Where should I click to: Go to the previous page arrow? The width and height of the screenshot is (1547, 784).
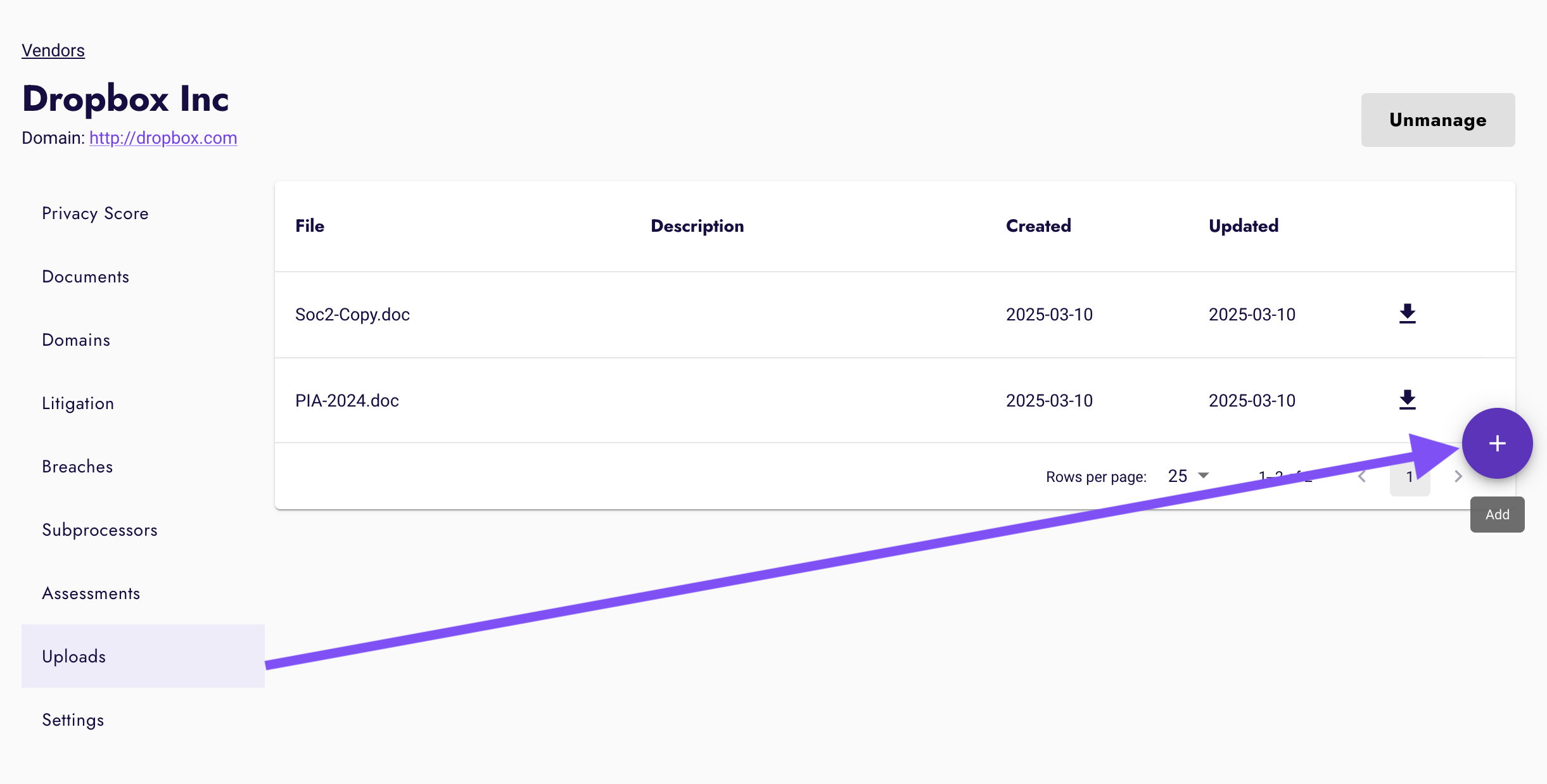coord(1362,477)
